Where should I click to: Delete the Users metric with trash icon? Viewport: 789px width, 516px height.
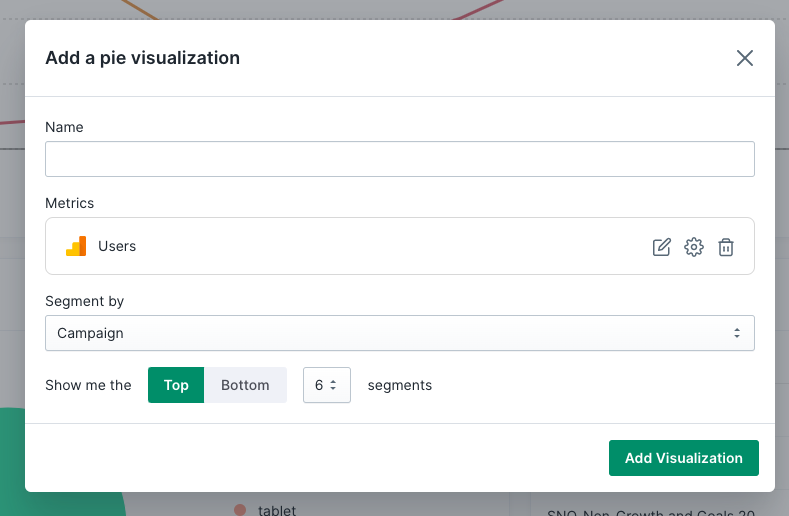726,247
